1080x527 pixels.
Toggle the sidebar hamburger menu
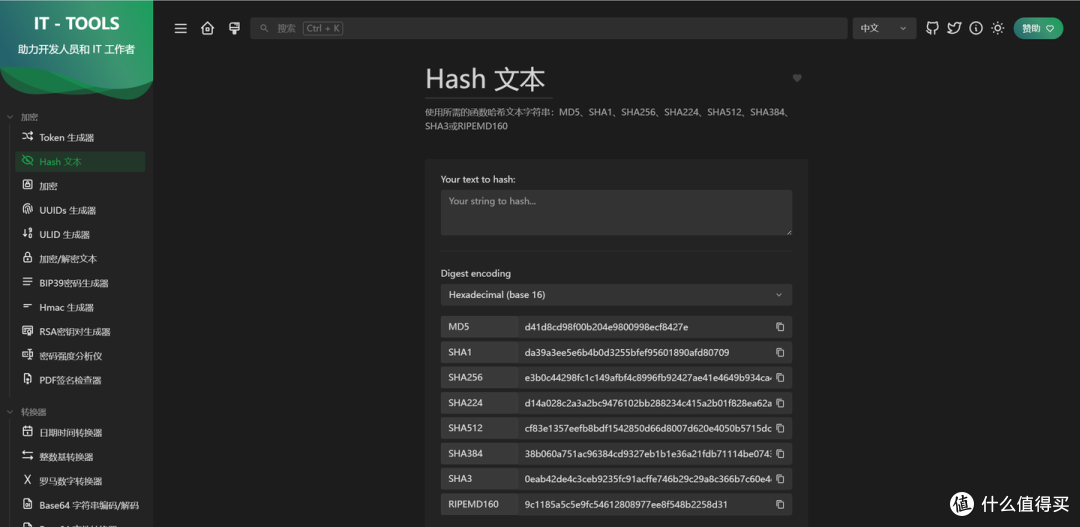coord(180,28)
